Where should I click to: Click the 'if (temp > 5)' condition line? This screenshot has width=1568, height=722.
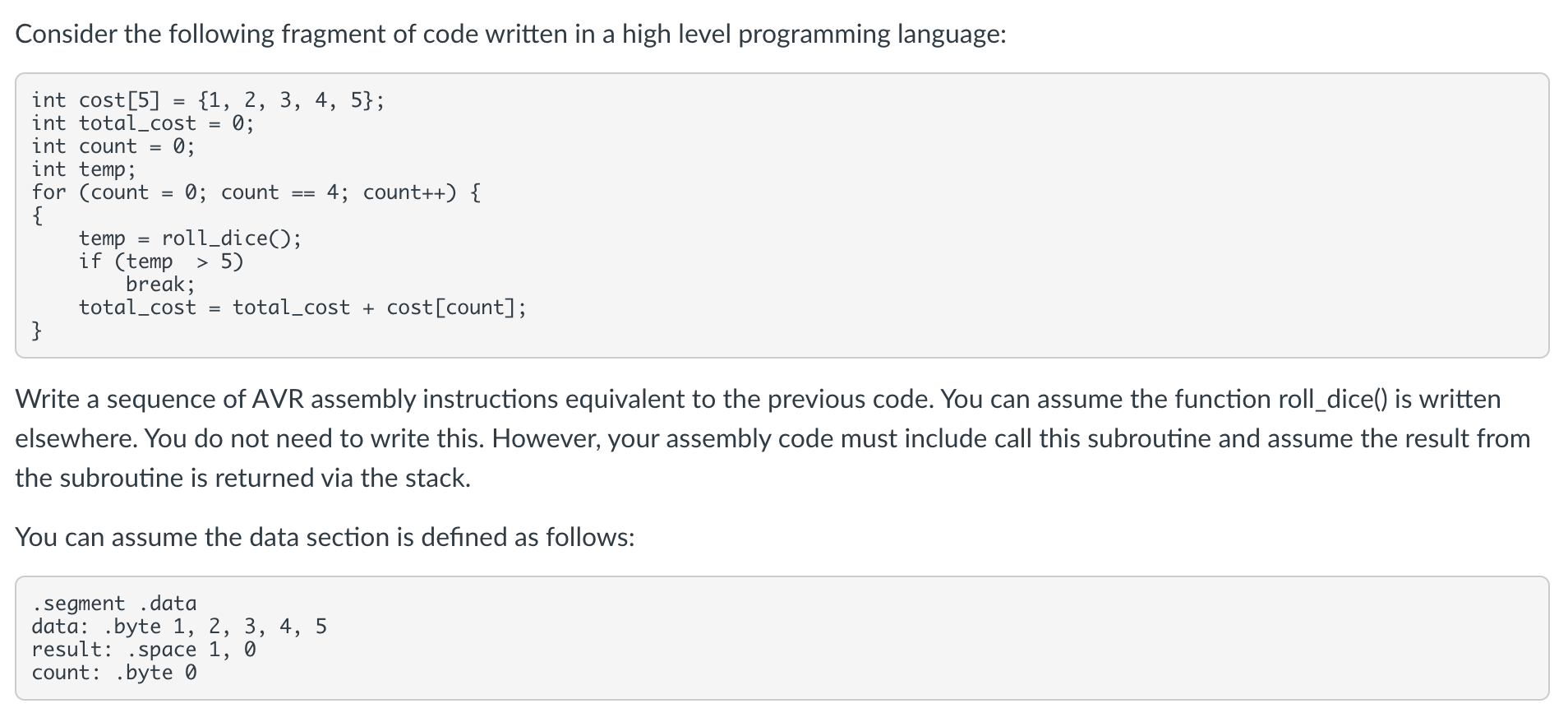(x=161, y=261)
